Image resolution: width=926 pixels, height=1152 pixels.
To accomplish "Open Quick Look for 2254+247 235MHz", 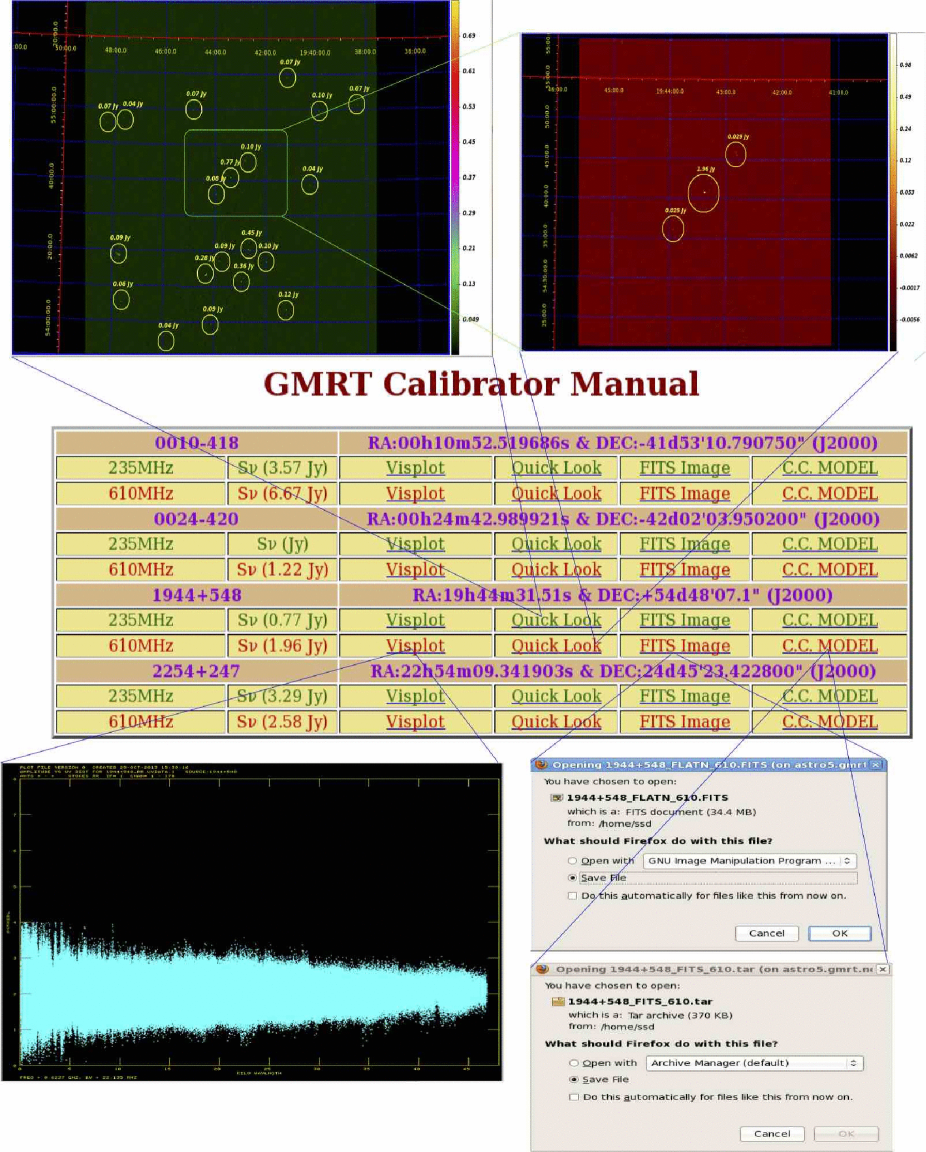I will (x=556, y=696).
